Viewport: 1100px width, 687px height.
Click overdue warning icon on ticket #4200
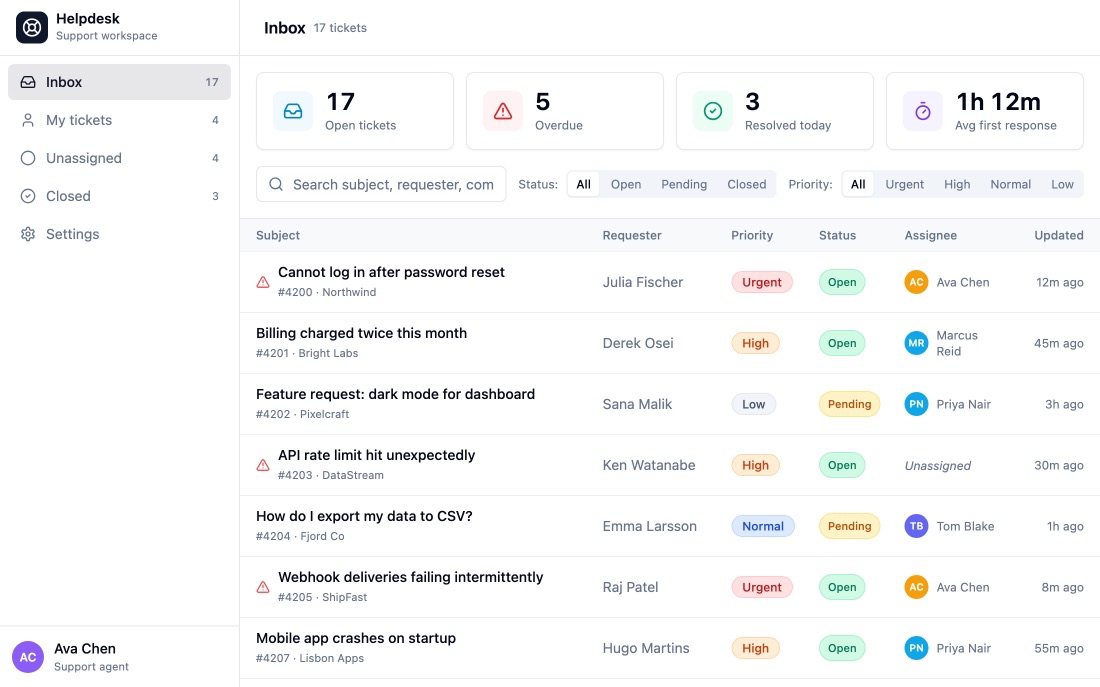point(263,282)
